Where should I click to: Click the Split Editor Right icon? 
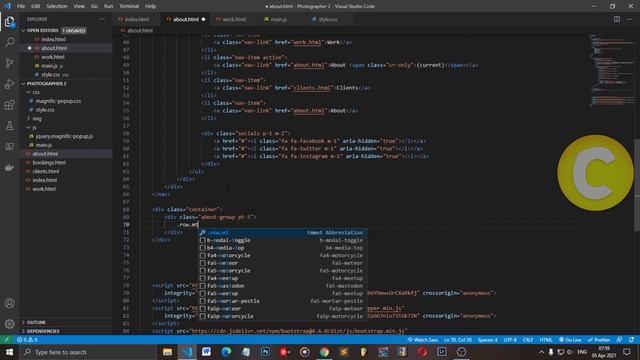617,19
